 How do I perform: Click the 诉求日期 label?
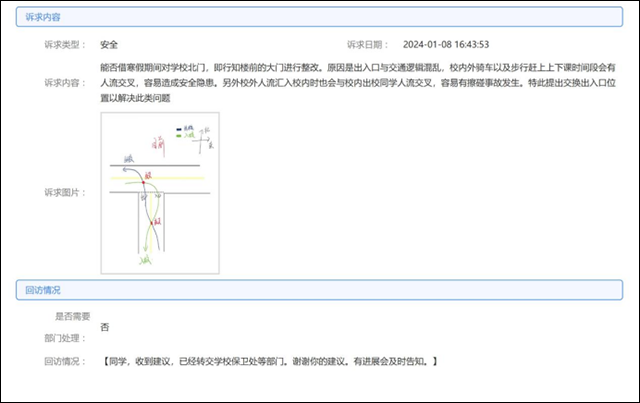367,45
